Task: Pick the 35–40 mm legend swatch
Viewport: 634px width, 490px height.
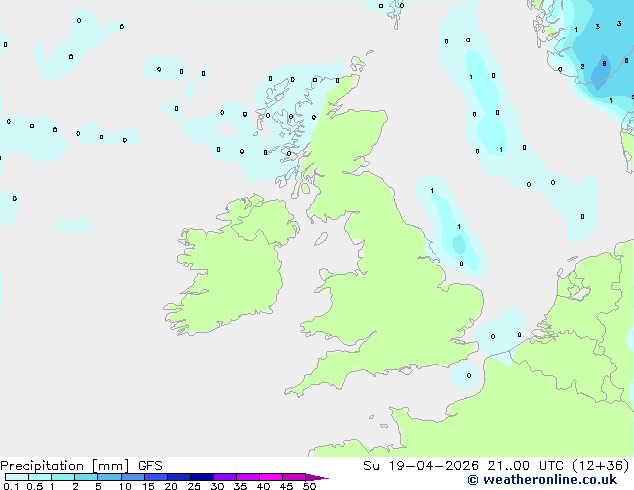Action: [x=248, y=477]
